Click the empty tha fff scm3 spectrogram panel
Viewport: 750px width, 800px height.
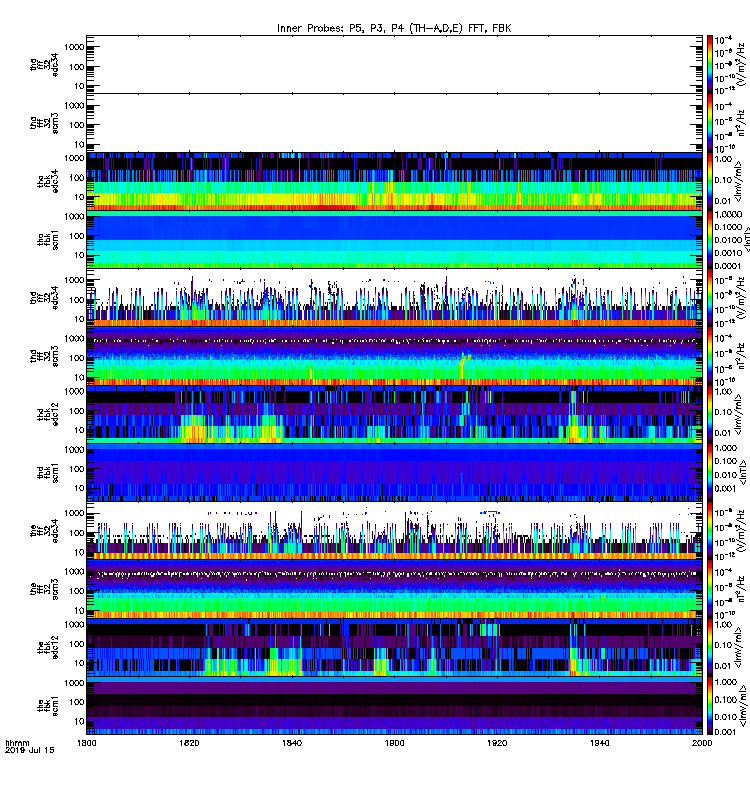coord(394,123)
